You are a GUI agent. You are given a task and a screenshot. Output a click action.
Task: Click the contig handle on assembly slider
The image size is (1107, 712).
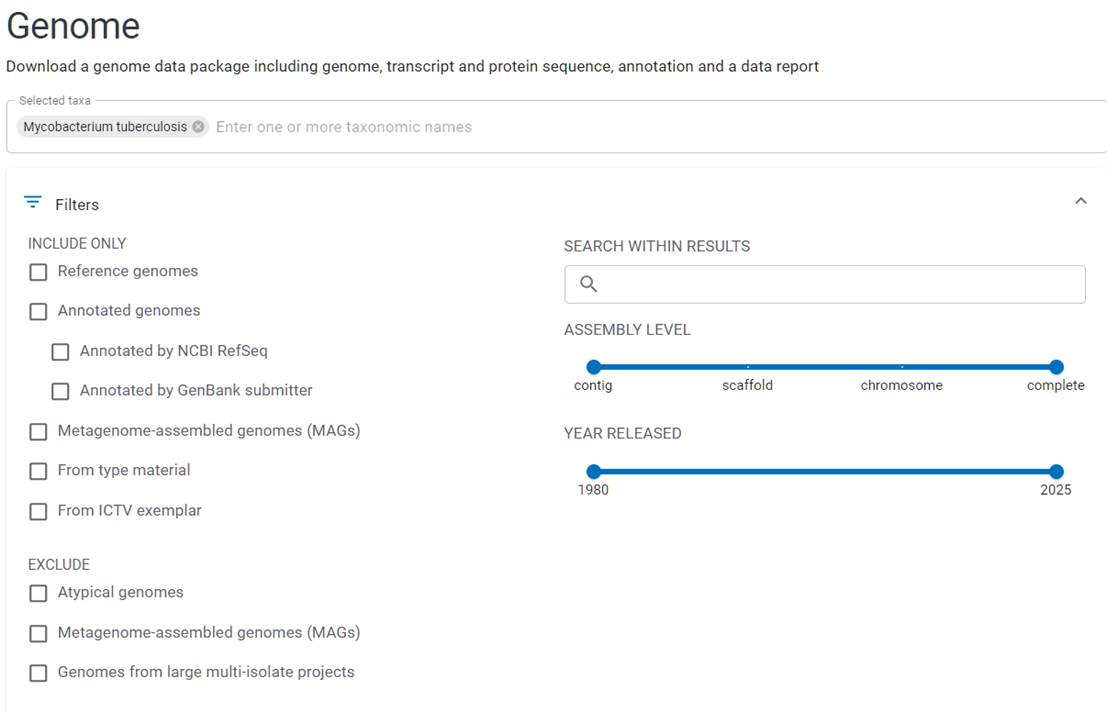tap(594, 367)
